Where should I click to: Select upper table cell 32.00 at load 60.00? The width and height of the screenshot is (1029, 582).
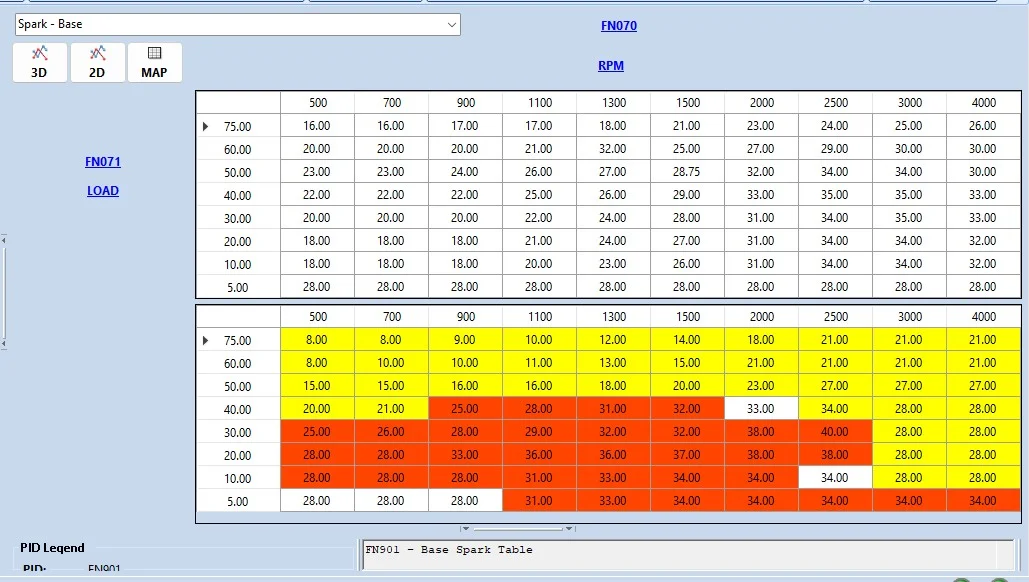(x=613, y=149)
